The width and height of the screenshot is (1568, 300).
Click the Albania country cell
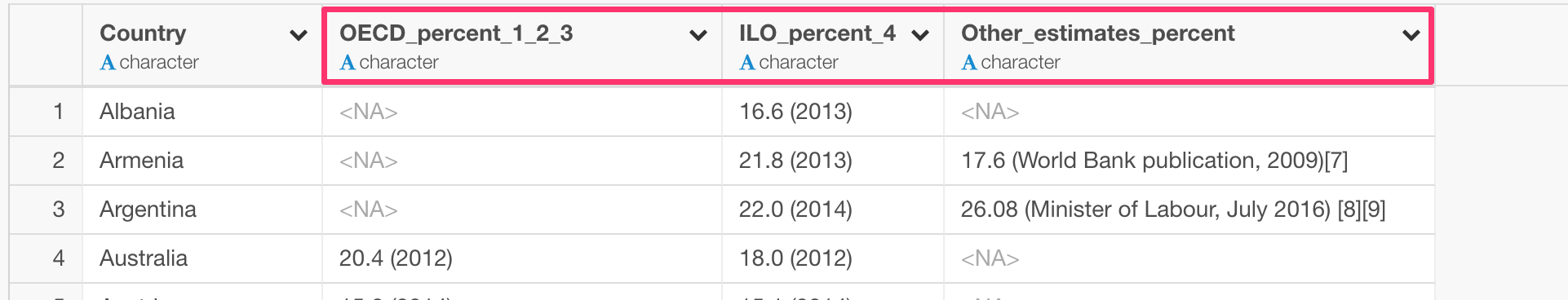202,112
